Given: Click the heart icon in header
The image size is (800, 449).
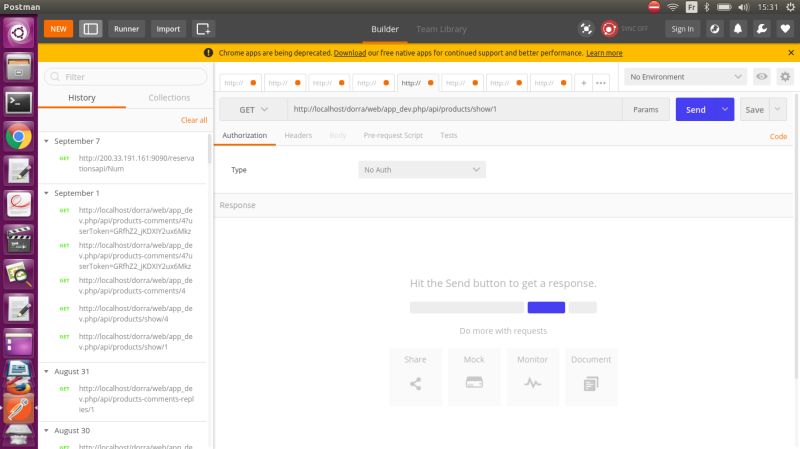Looking at the screenshot, I should coord(785,29).
